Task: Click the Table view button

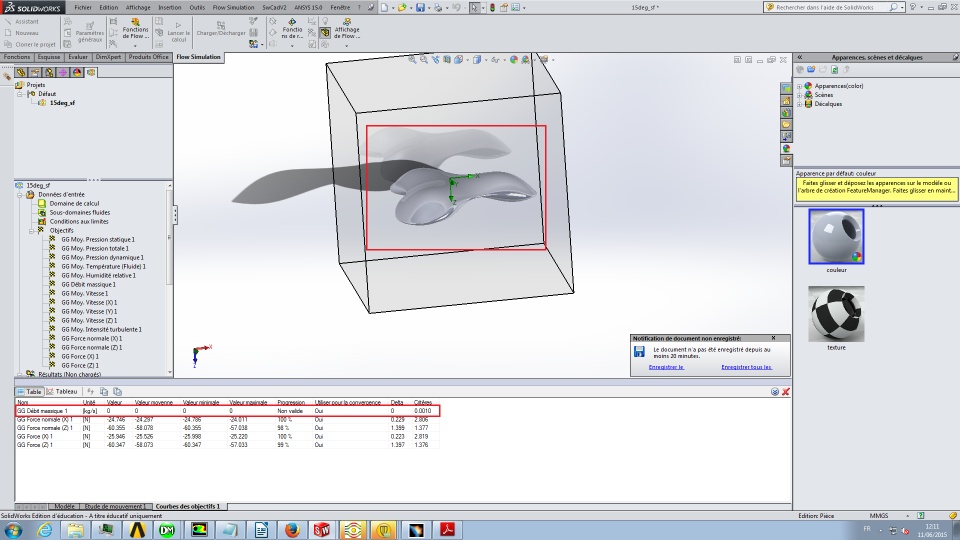Action: coord(29,391)
